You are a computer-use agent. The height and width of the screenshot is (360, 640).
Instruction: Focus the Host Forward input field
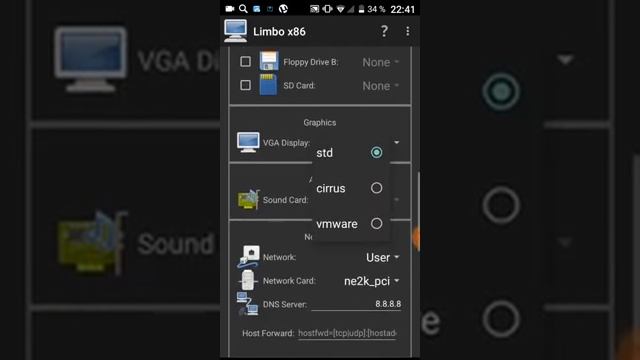347,333
